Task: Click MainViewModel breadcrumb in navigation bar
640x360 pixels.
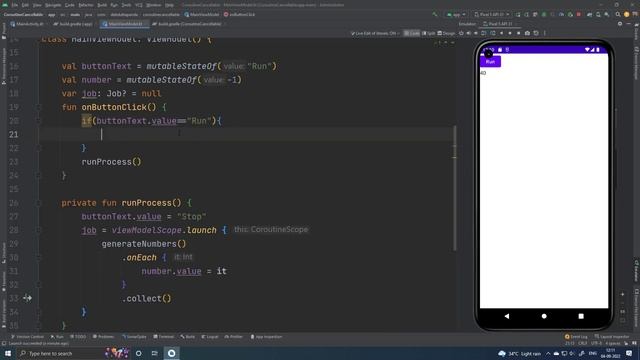Action: pos(202,14)
